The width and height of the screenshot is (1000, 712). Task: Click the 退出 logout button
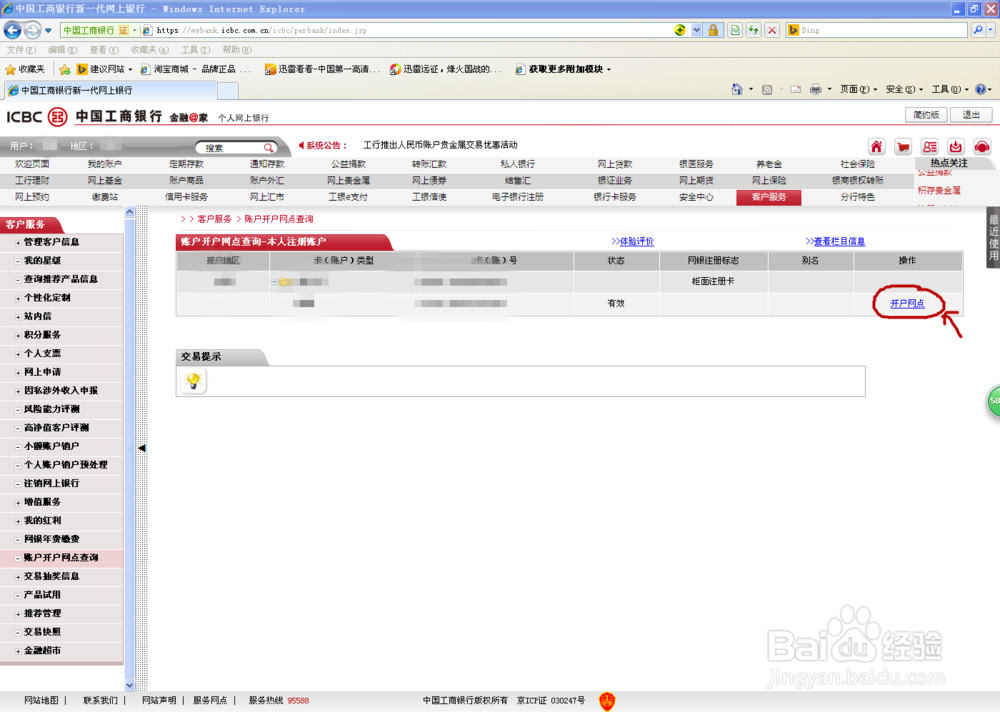click(971, 115)
